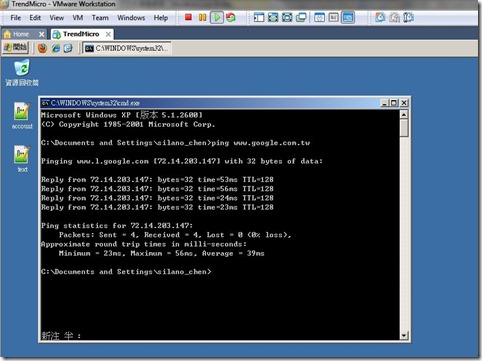
Task: Click the reply line with time=53ms
Action: (x=157, y=180)
